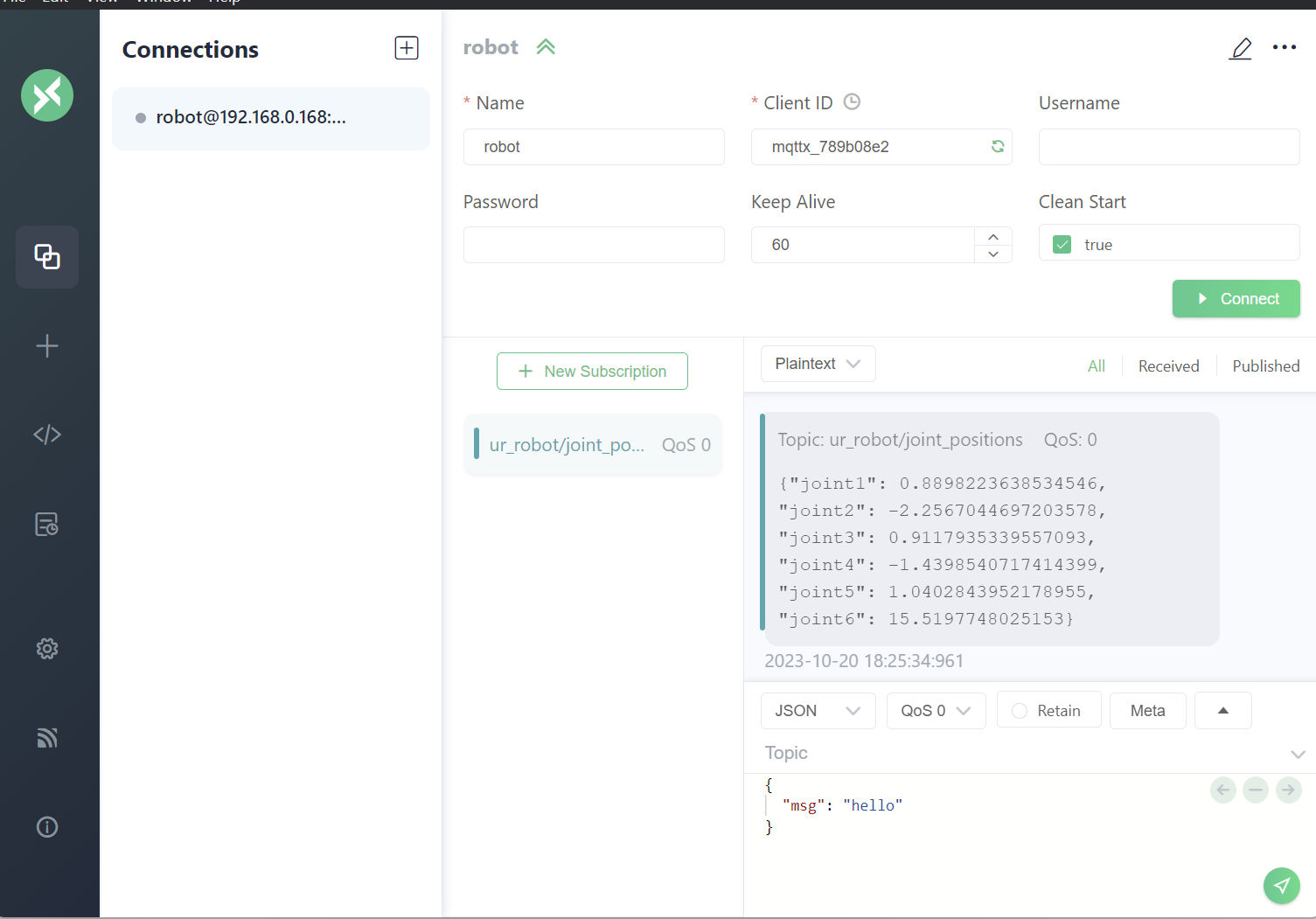The width and height of the screenshot is (1316, 919).
Task: Click the collapse triangle button next to Meta
Action: click(x=1223, y=711)
